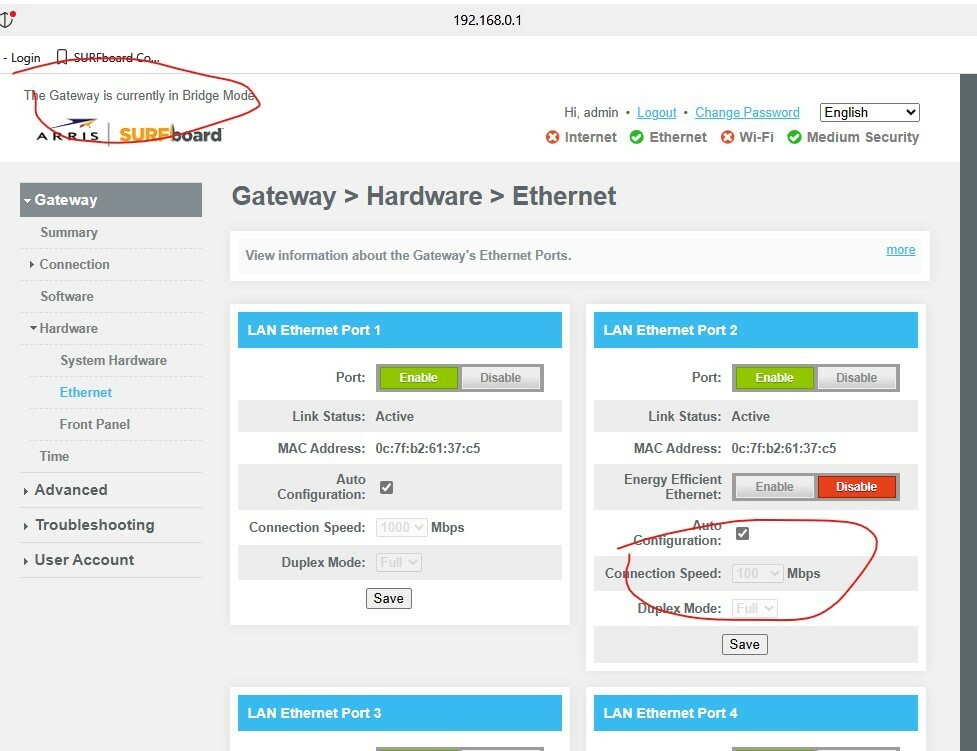This screenshot has height=751, width=977.
Task: Enable LAN Ethernet Port 2
Action: [x=774, y=378]
